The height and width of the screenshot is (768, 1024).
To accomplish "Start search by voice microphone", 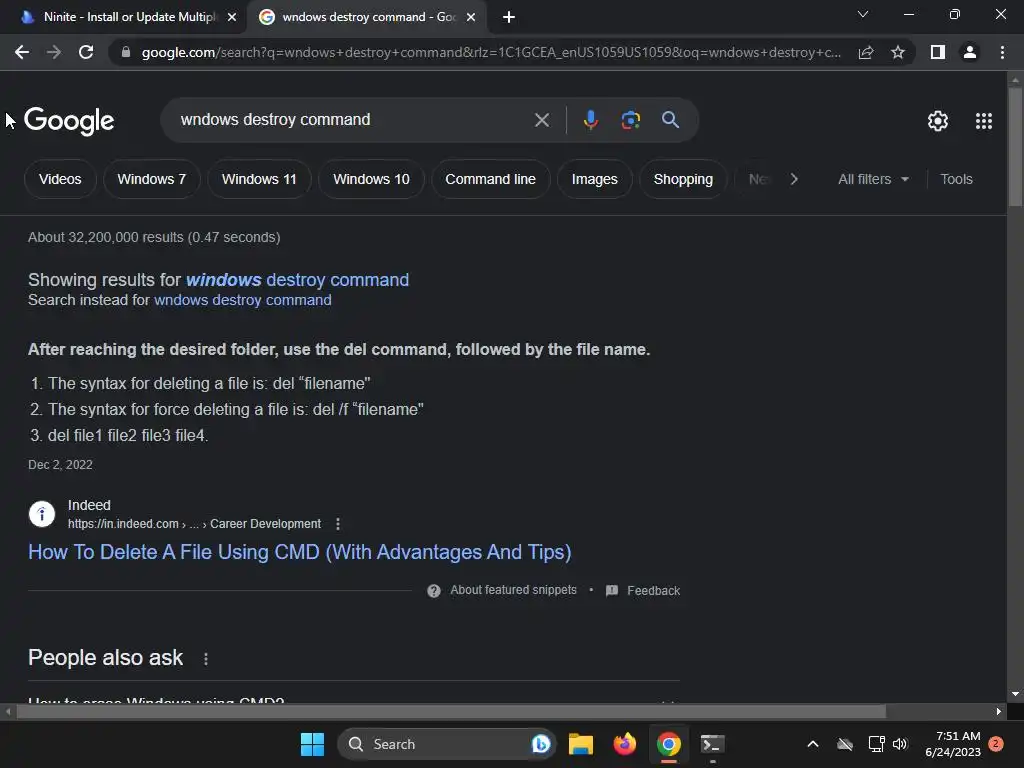I will click(590, 120).
